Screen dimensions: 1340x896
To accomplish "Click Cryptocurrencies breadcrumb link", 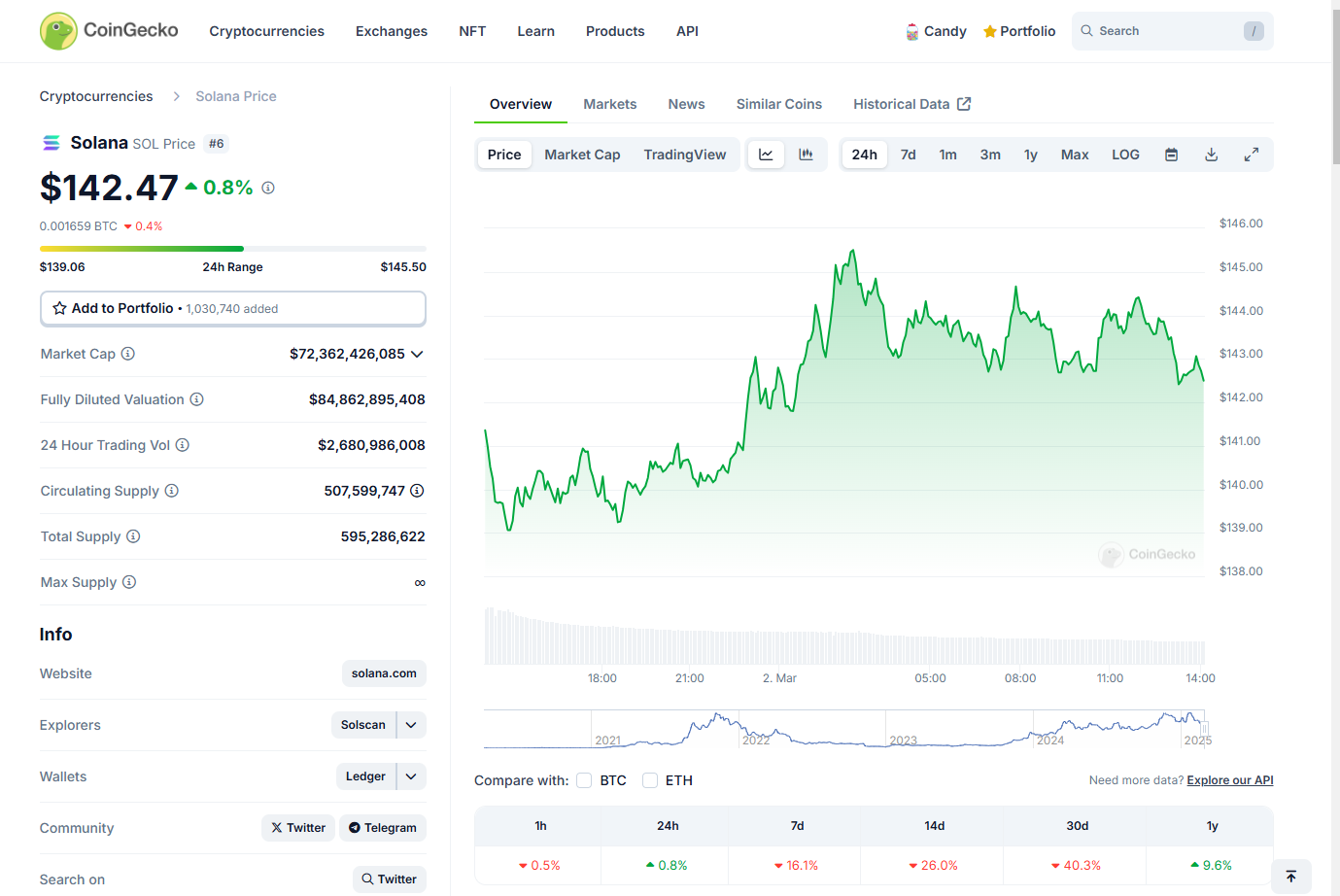I will (96, 96).
